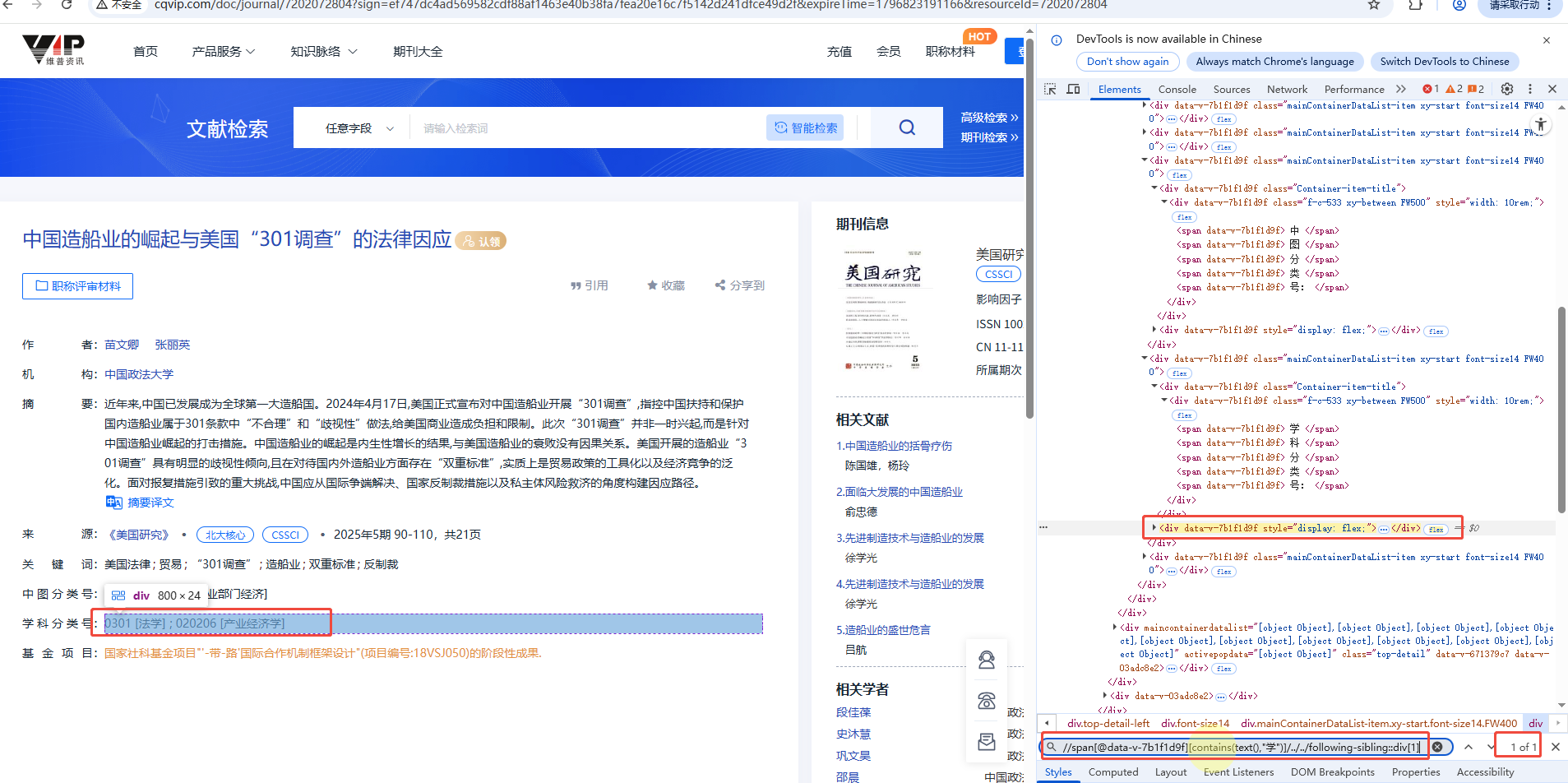Expand the collapsed display:flex div under 中图分类号

(x=1154, y=330)
